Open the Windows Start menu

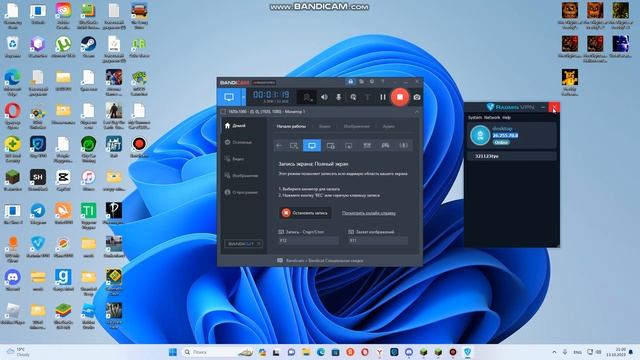[173, 352]
